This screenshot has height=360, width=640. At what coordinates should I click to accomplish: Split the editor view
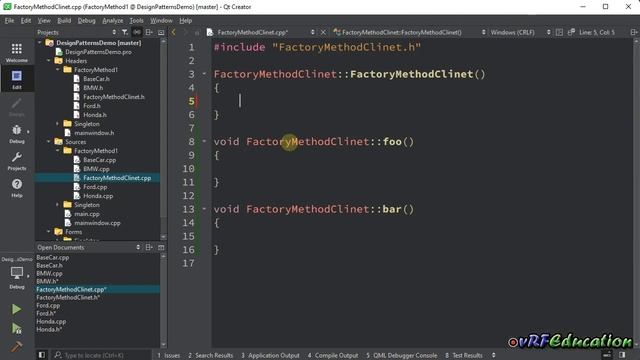(634, 32)
